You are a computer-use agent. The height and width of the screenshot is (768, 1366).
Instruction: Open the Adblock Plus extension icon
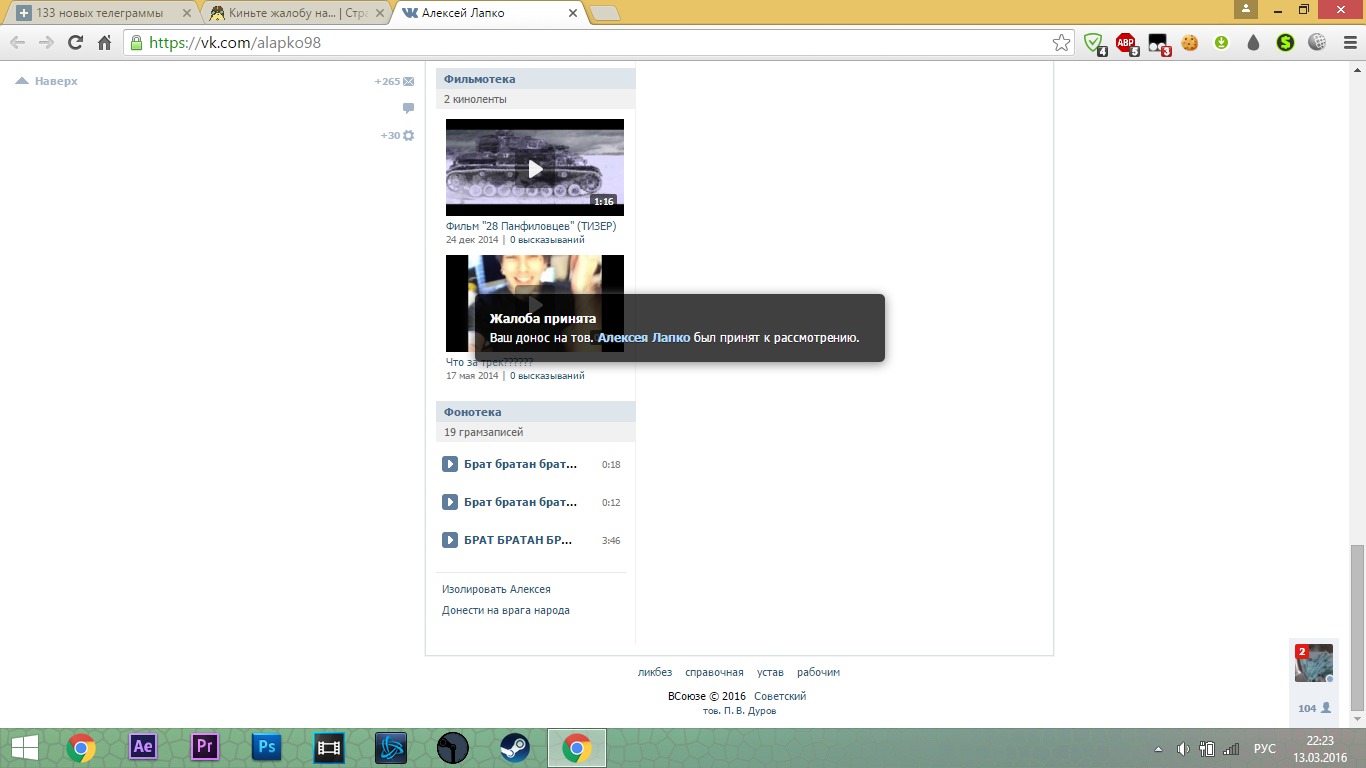1126,43
